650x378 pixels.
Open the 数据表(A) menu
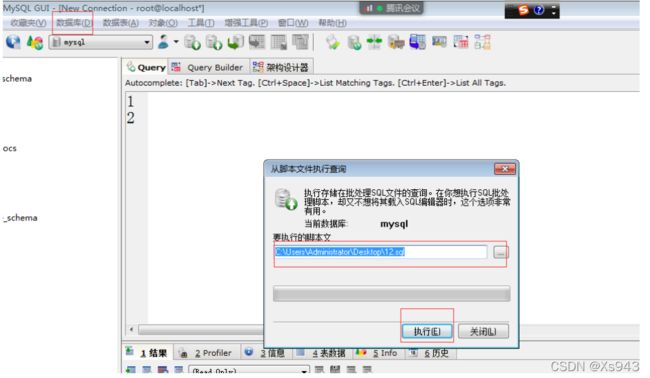pos(121,23)
